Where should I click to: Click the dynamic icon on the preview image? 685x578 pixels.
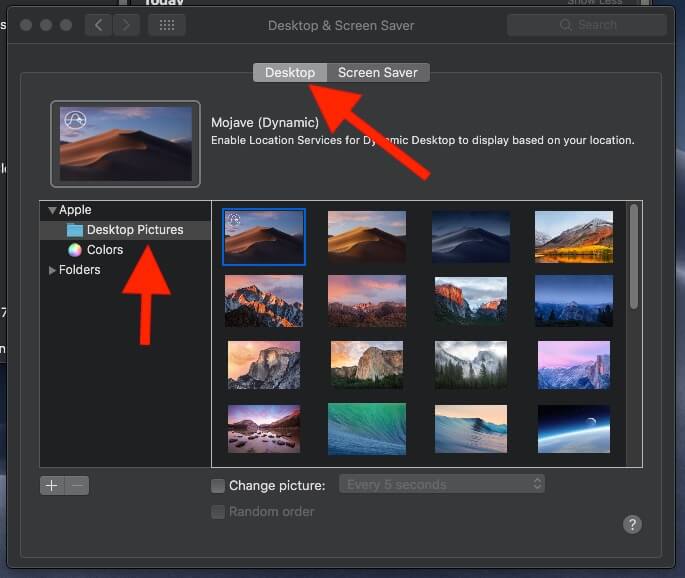75,120
